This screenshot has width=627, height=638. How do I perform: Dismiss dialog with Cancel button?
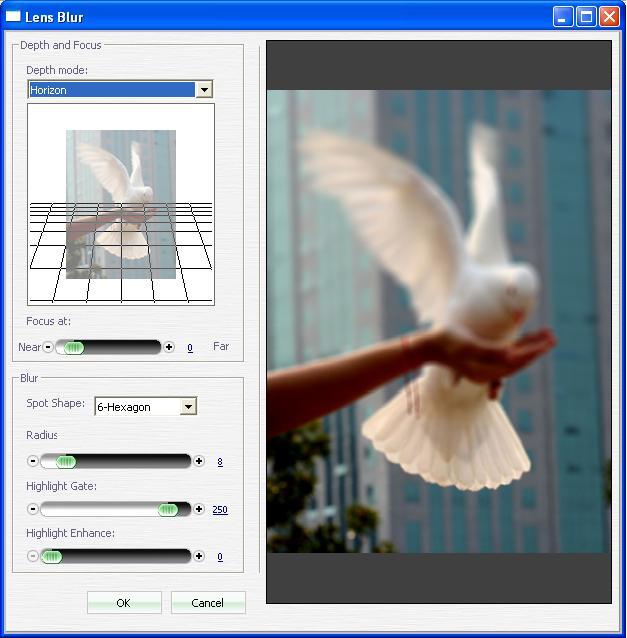(208, 603)
